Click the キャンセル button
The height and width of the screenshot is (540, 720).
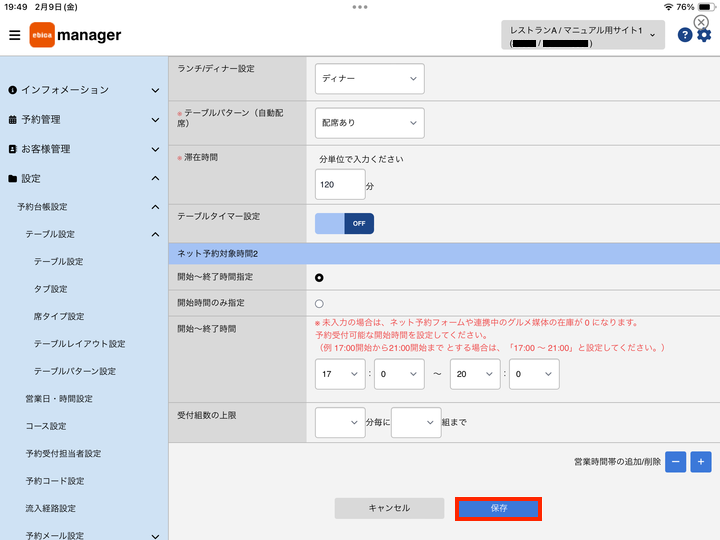tap(389, 508)
